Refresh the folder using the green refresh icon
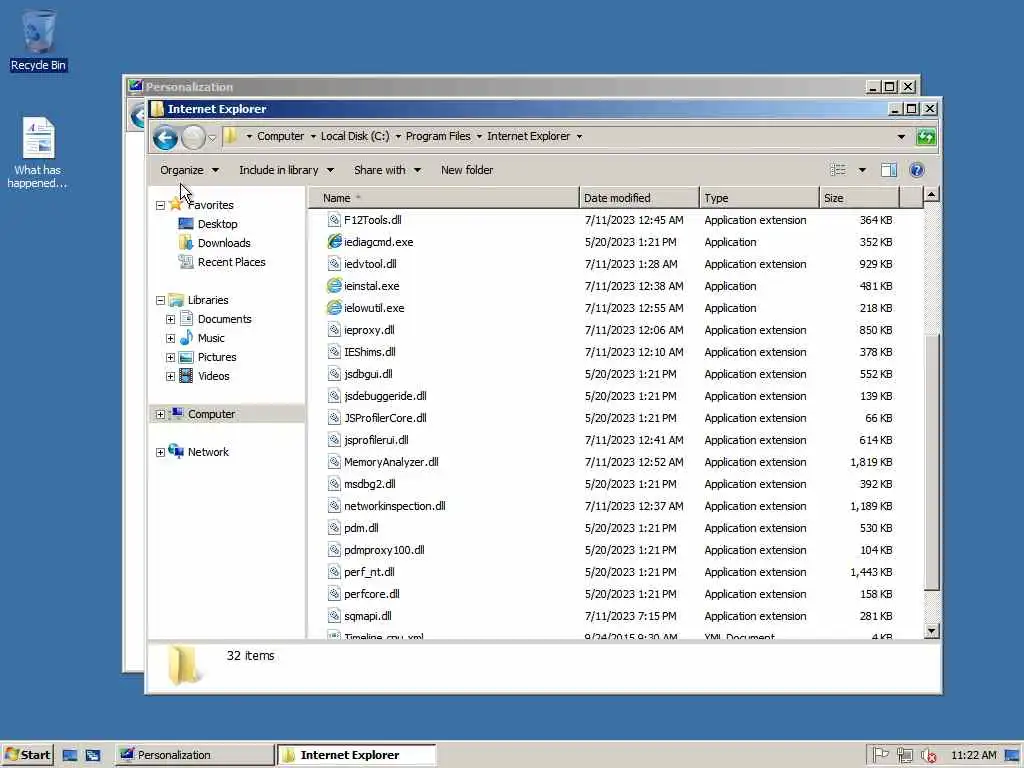Image resolution: width=1024 pixels, height=768 pixels. tap(926, 136)
